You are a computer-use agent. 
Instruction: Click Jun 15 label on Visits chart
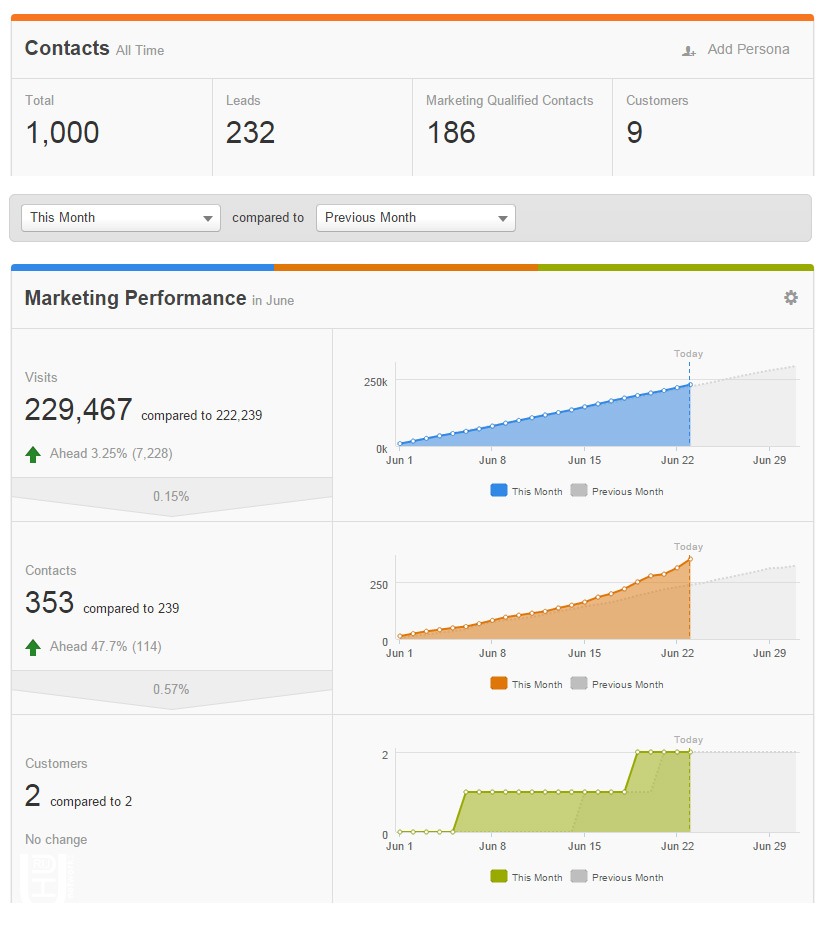click(x=584, y=460)
